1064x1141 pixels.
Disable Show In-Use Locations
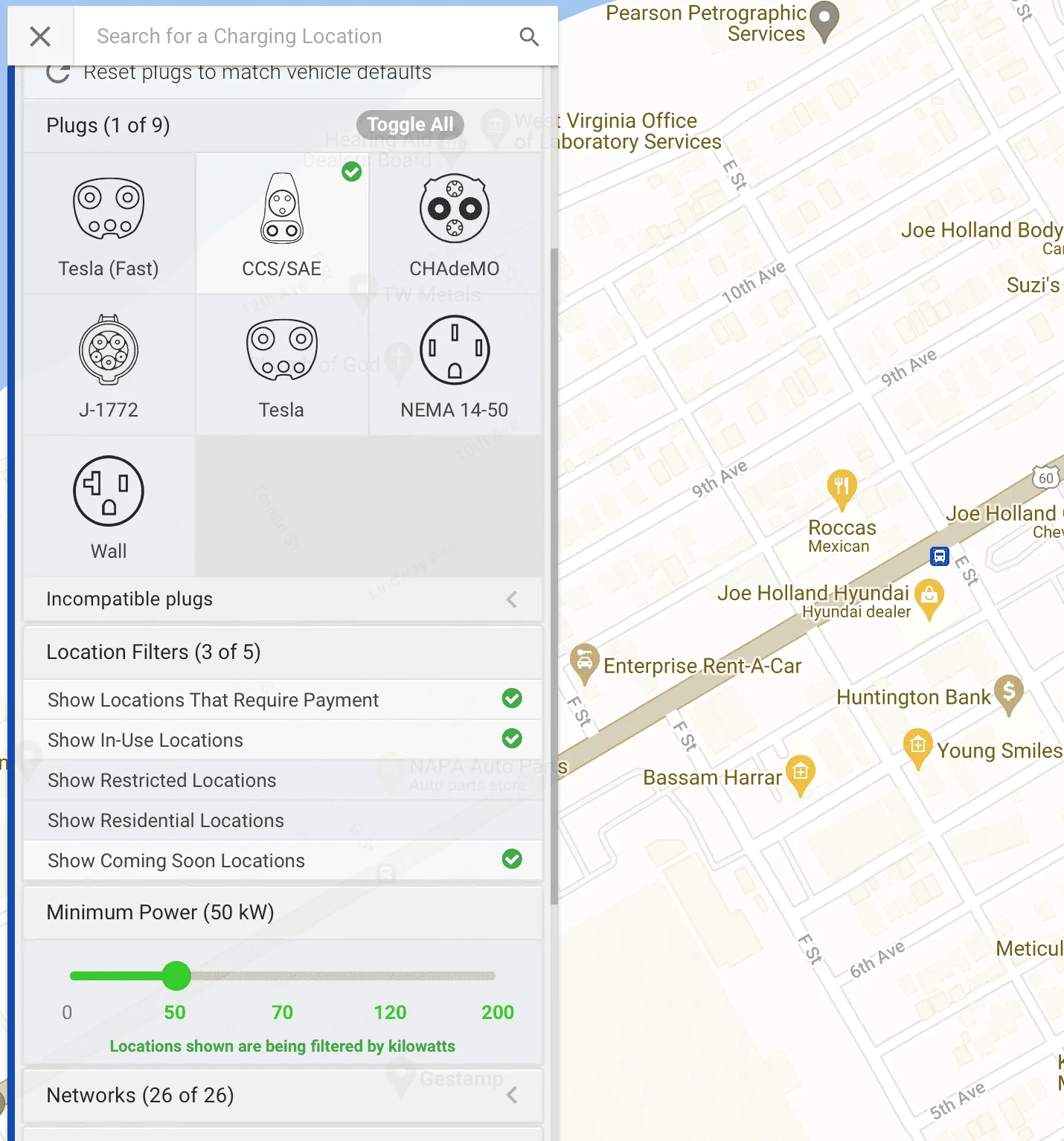[x=283, y=739]
